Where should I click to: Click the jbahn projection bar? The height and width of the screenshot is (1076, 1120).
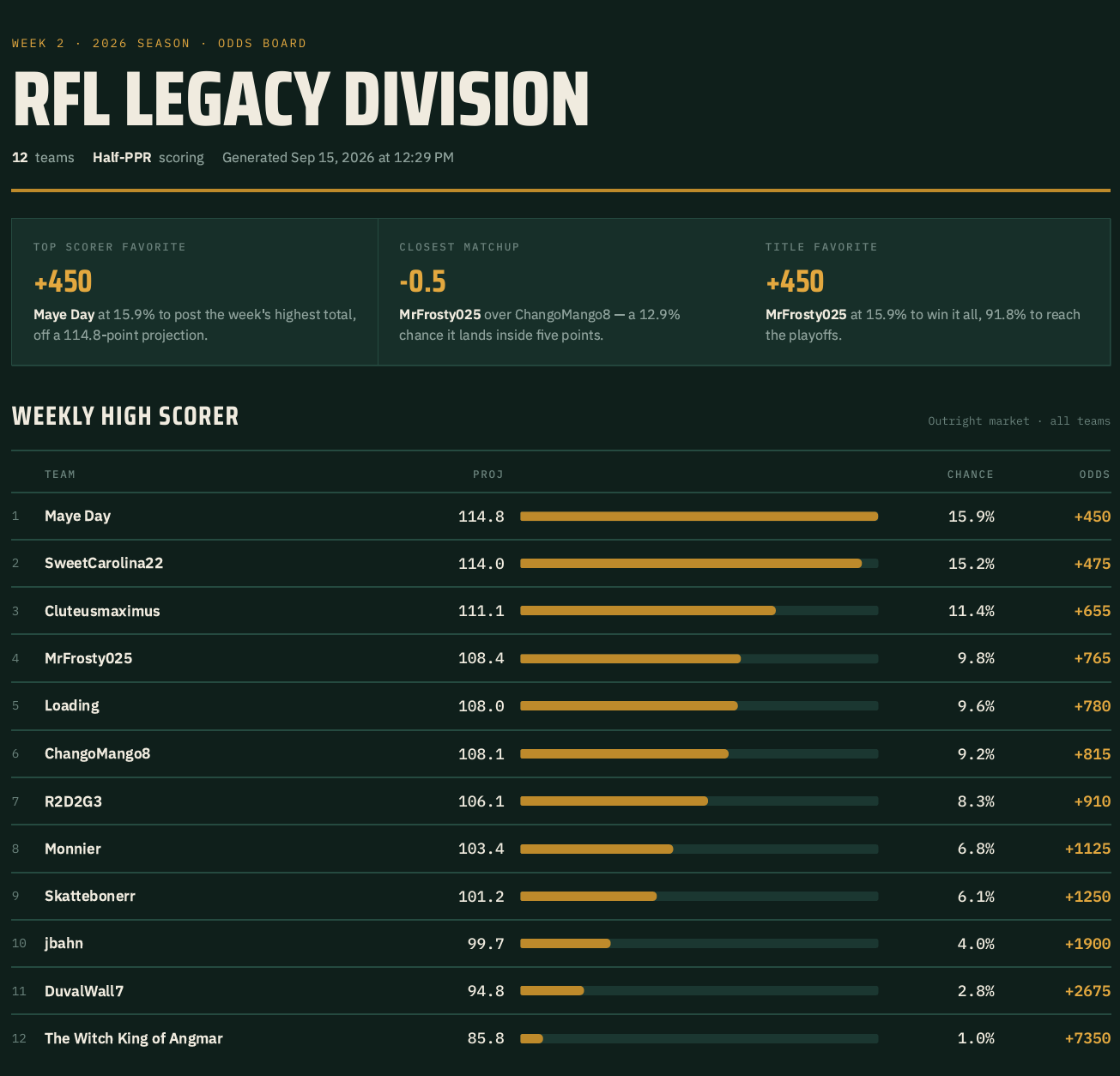699,943
